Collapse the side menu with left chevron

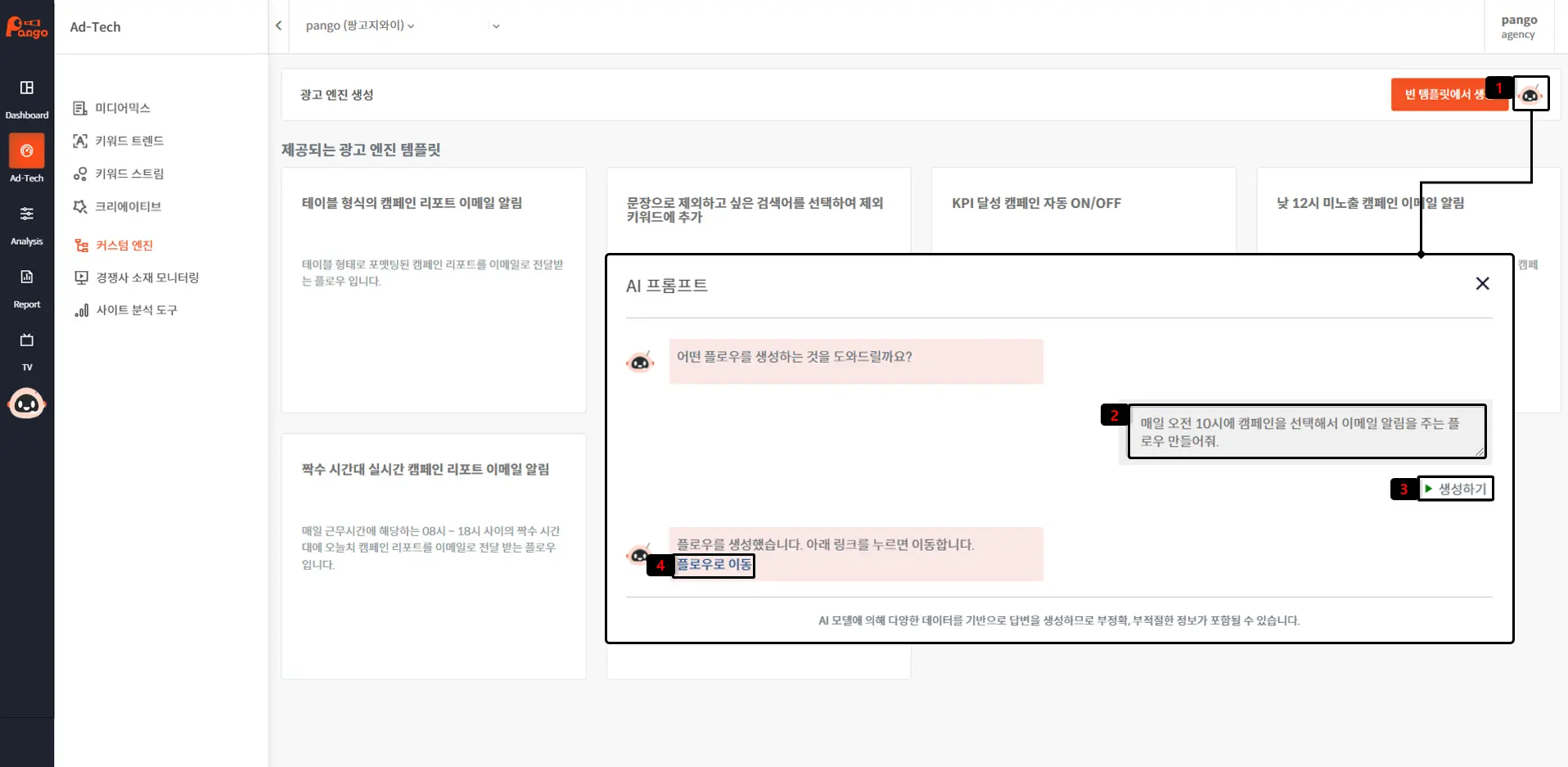(279, 26)
